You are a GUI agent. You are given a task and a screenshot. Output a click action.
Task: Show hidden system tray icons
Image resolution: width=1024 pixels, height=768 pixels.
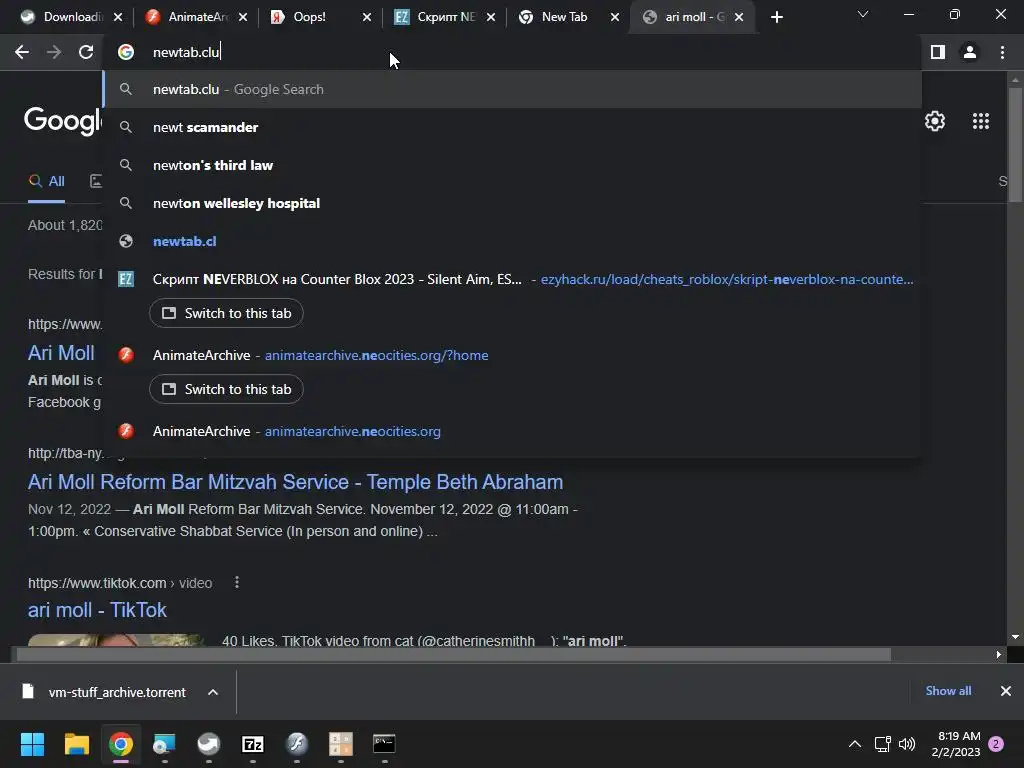tap(854, 744)
